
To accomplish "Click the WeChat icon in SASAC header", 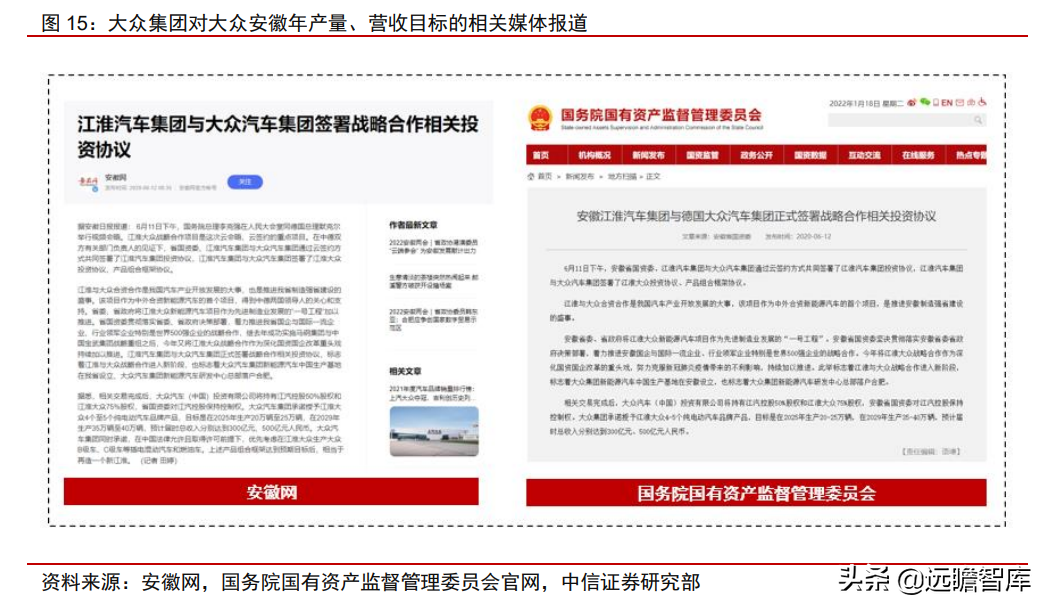I will 925,102.
